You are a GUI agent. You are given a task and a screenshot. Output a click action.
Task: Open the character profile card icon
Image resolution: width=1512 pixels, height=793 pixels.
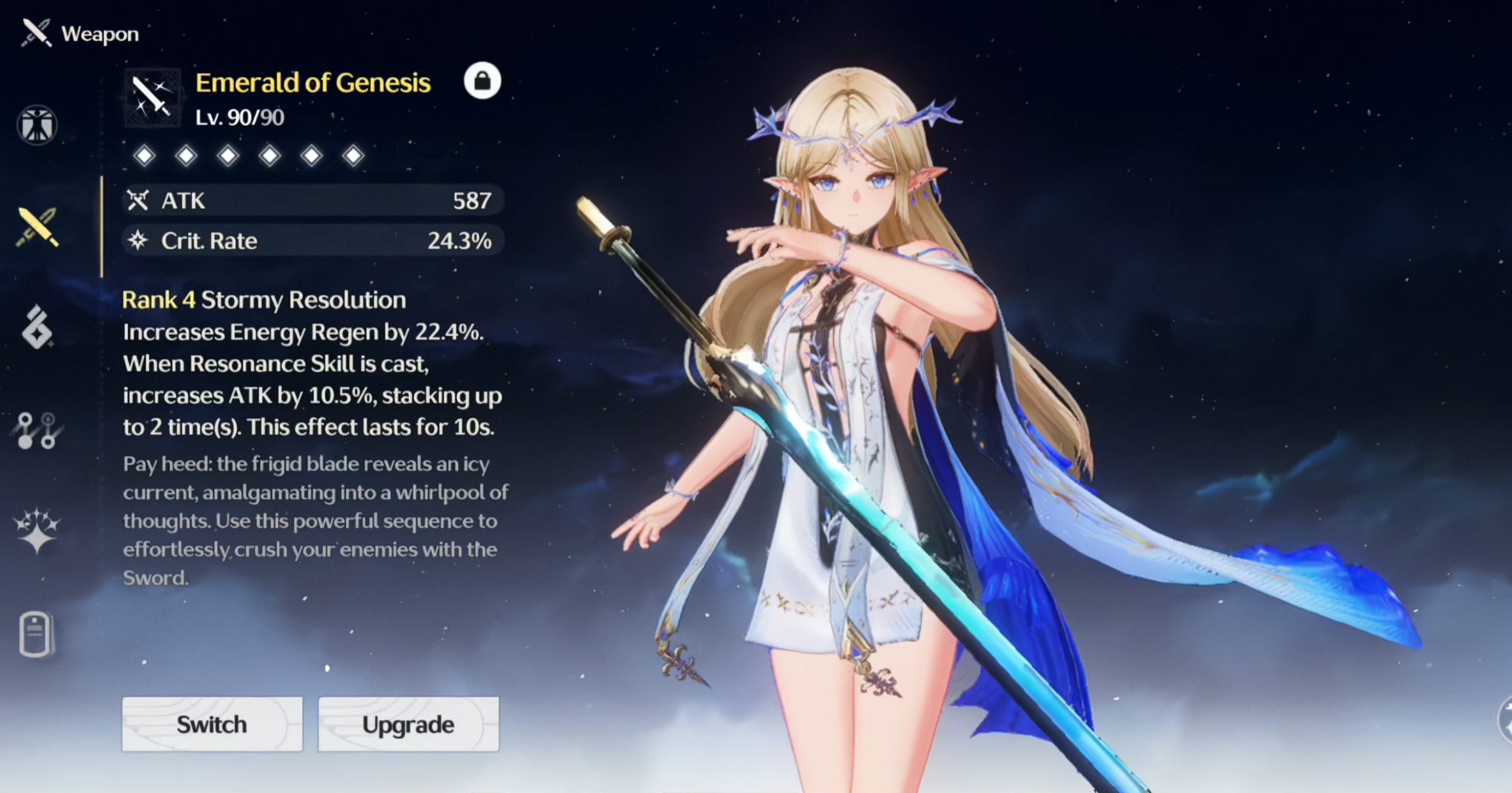36,634
